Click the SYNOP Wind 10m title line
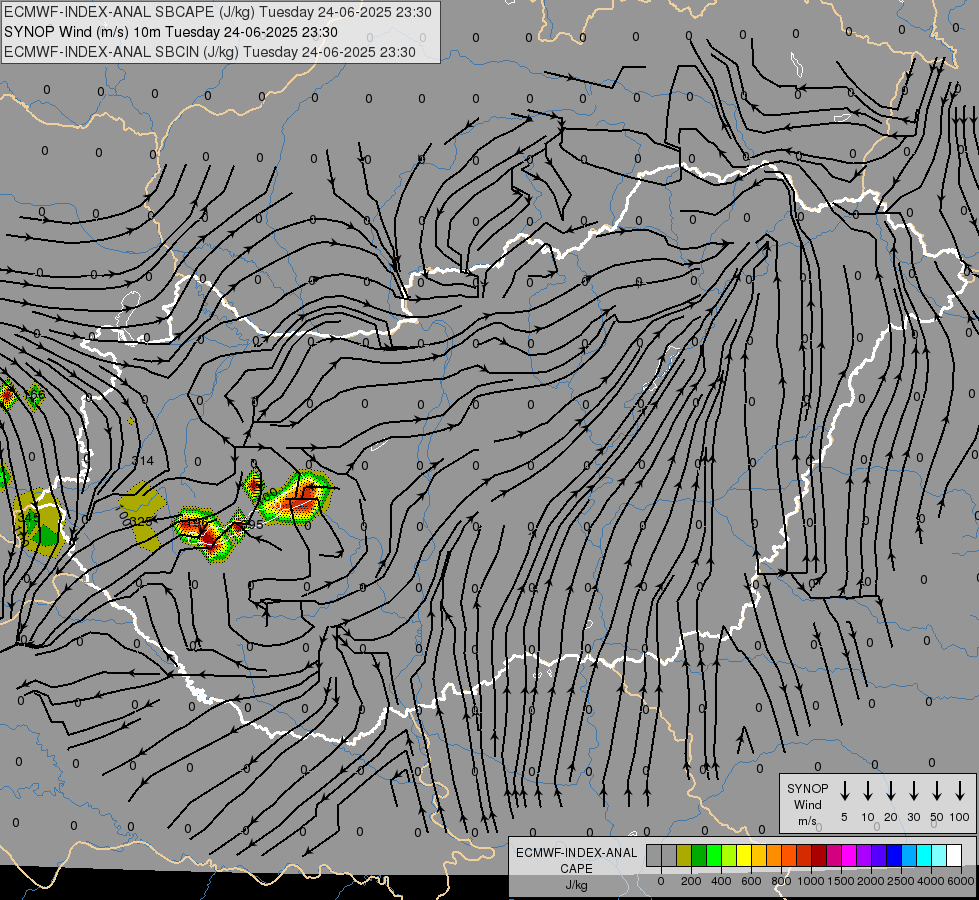This screenshot has height=900, width=979. (x=170, y=32)
